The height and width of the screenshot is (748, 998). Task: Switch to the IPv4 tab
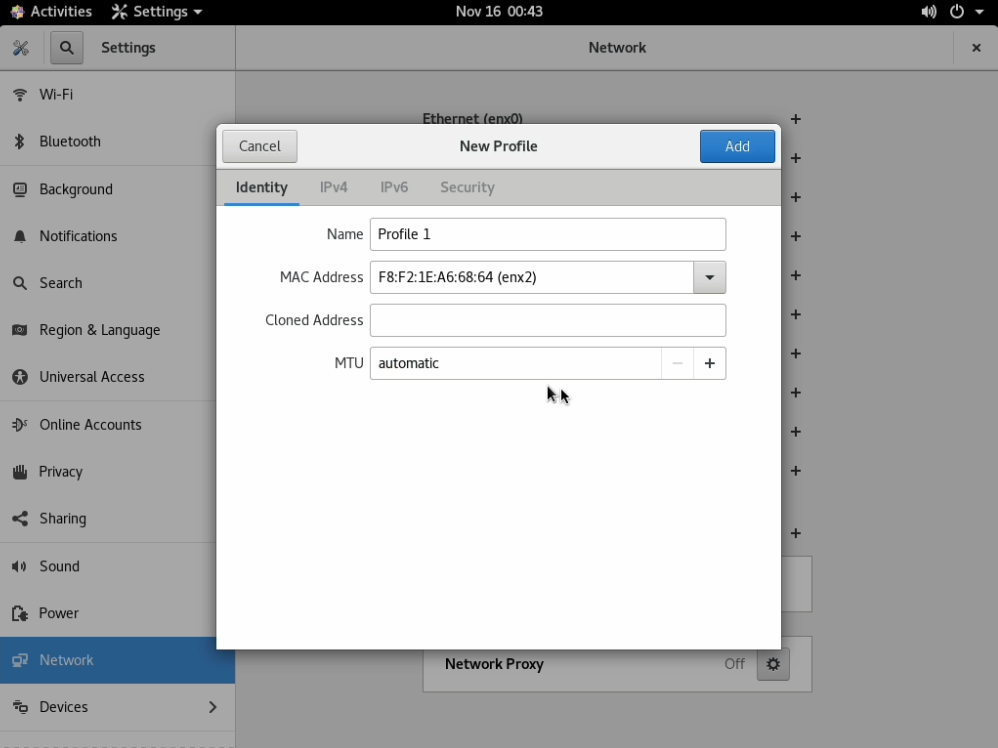pyautogui.click(x=333, y=188)
